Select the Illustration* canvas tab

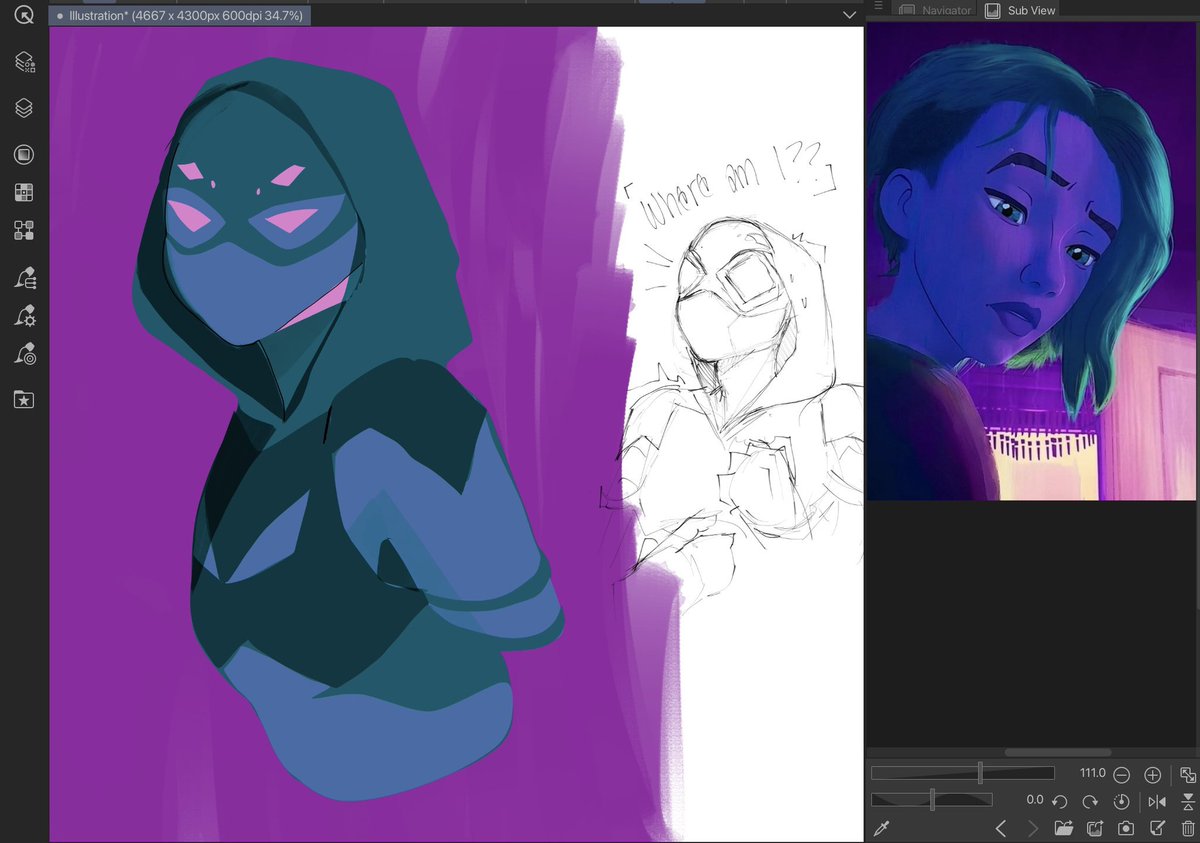(180, 16)
